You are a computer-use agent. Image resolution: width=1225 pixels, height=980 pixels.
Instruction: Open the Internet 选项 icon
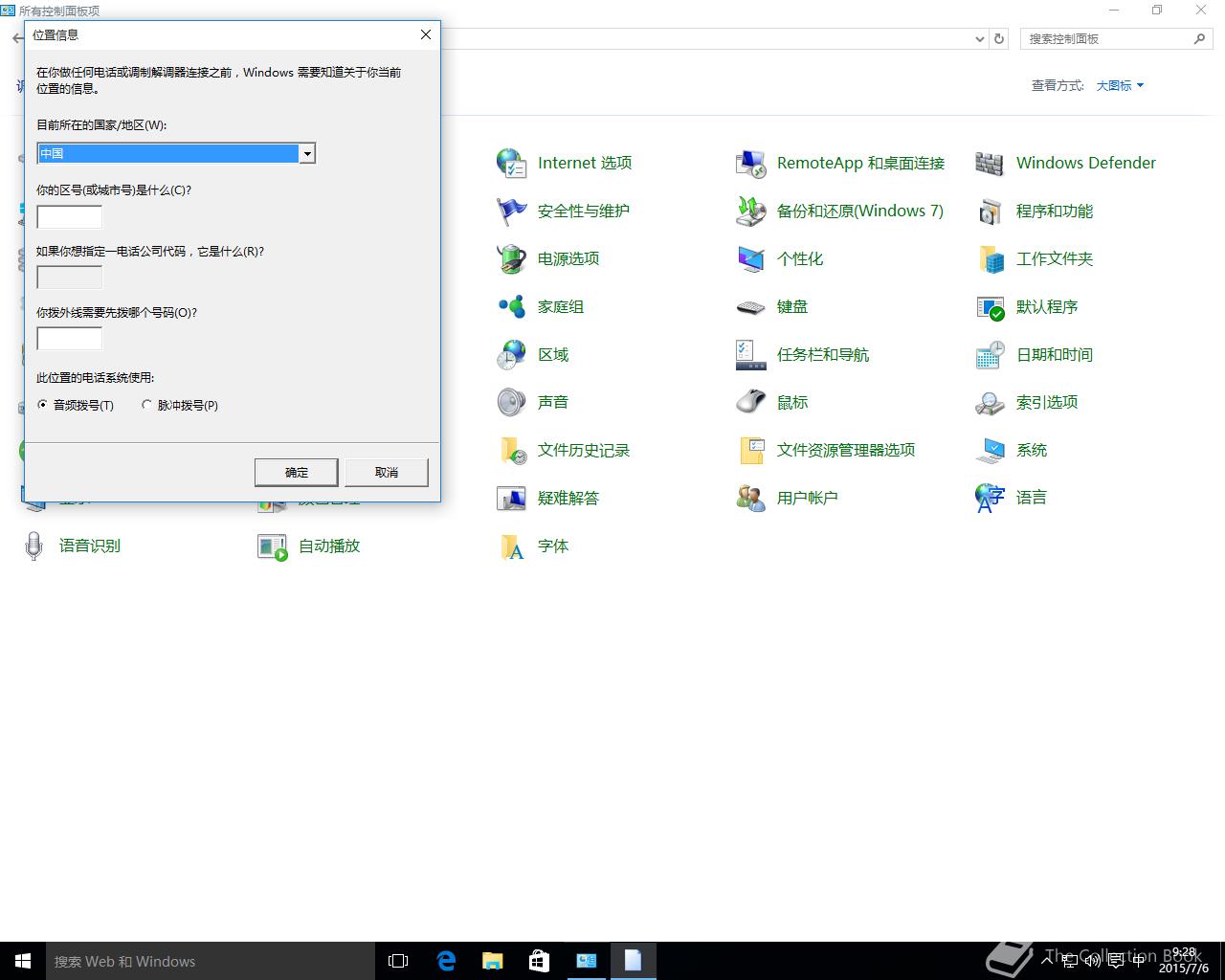[x=511, y=163]
